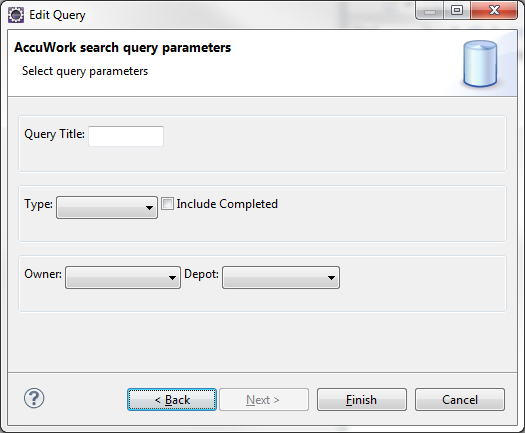Minimize the Edit Query dialog

point(430,11)
